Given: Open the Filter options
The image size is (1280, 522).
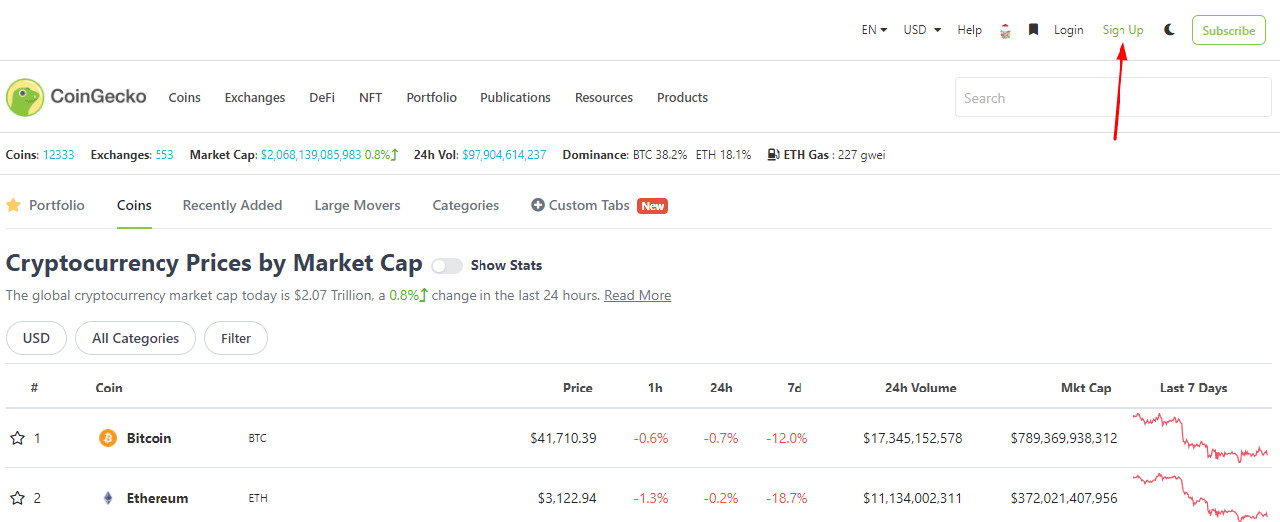Looking at the screenshot, I should [x=236, y=338].
